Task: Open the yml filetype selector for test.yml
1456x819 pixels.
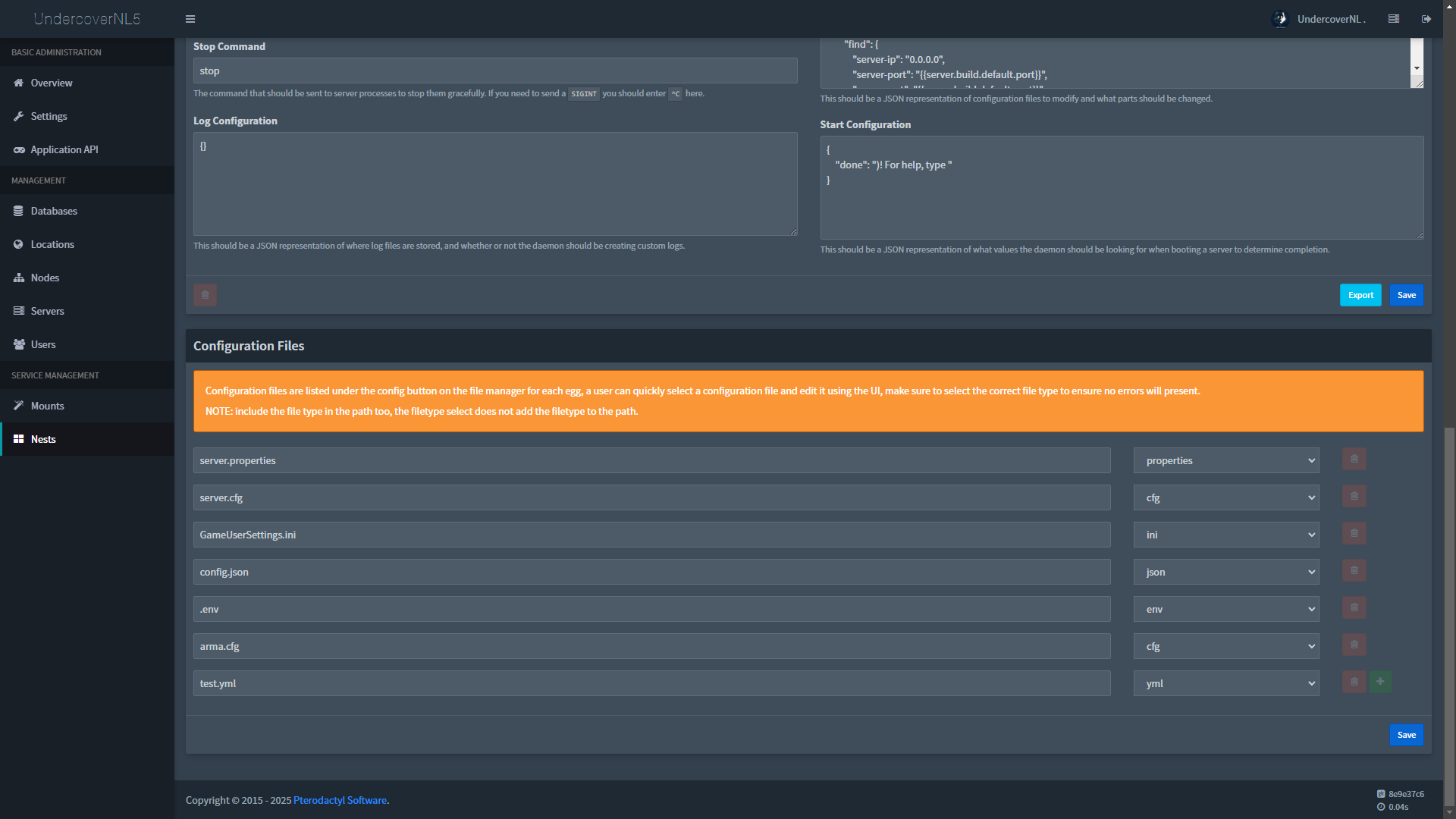Action: (1225, 682)
